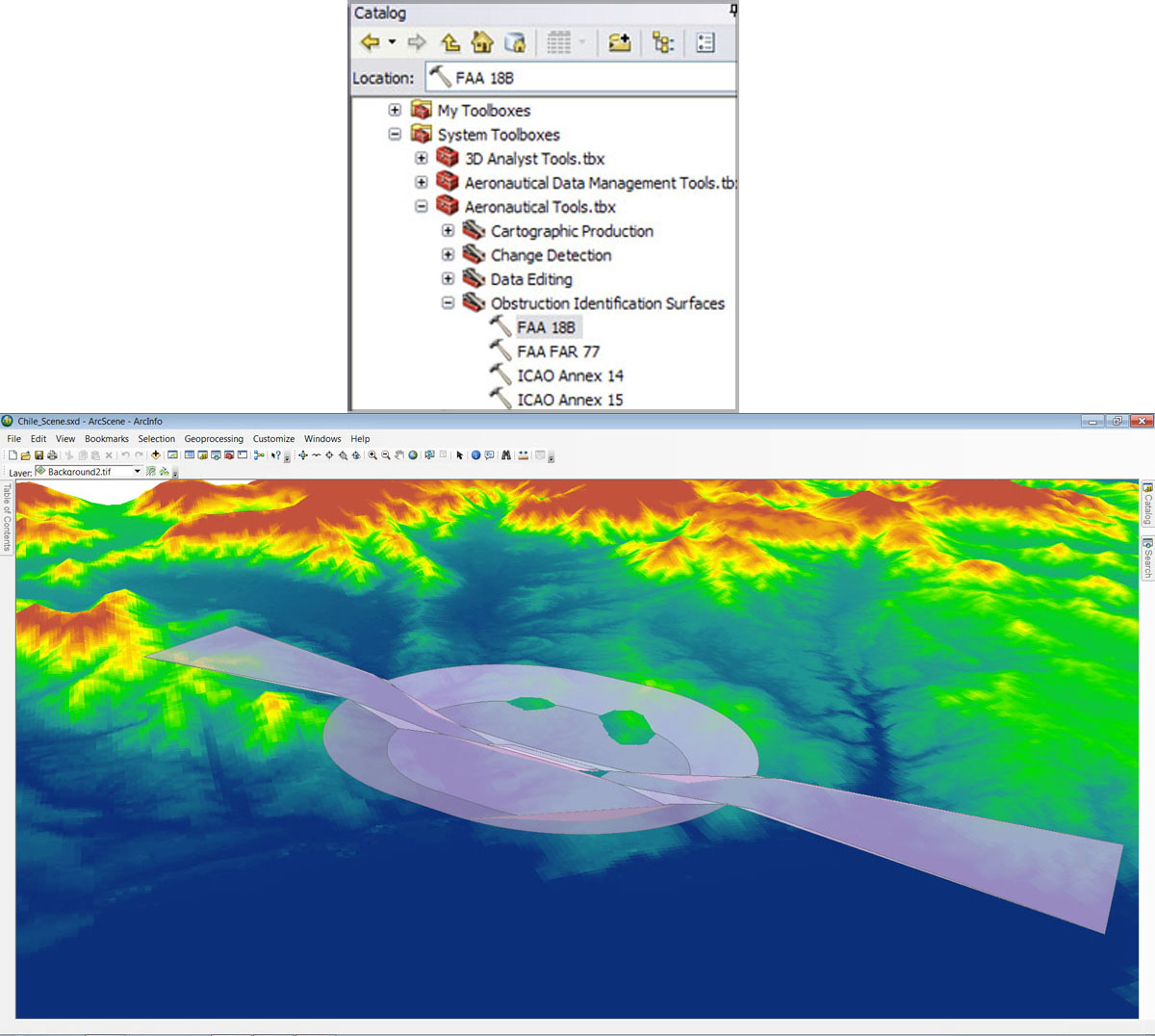Click the Full Extent globe icon
This screenshot has width=1155, height=1036.
coord(413,455)
